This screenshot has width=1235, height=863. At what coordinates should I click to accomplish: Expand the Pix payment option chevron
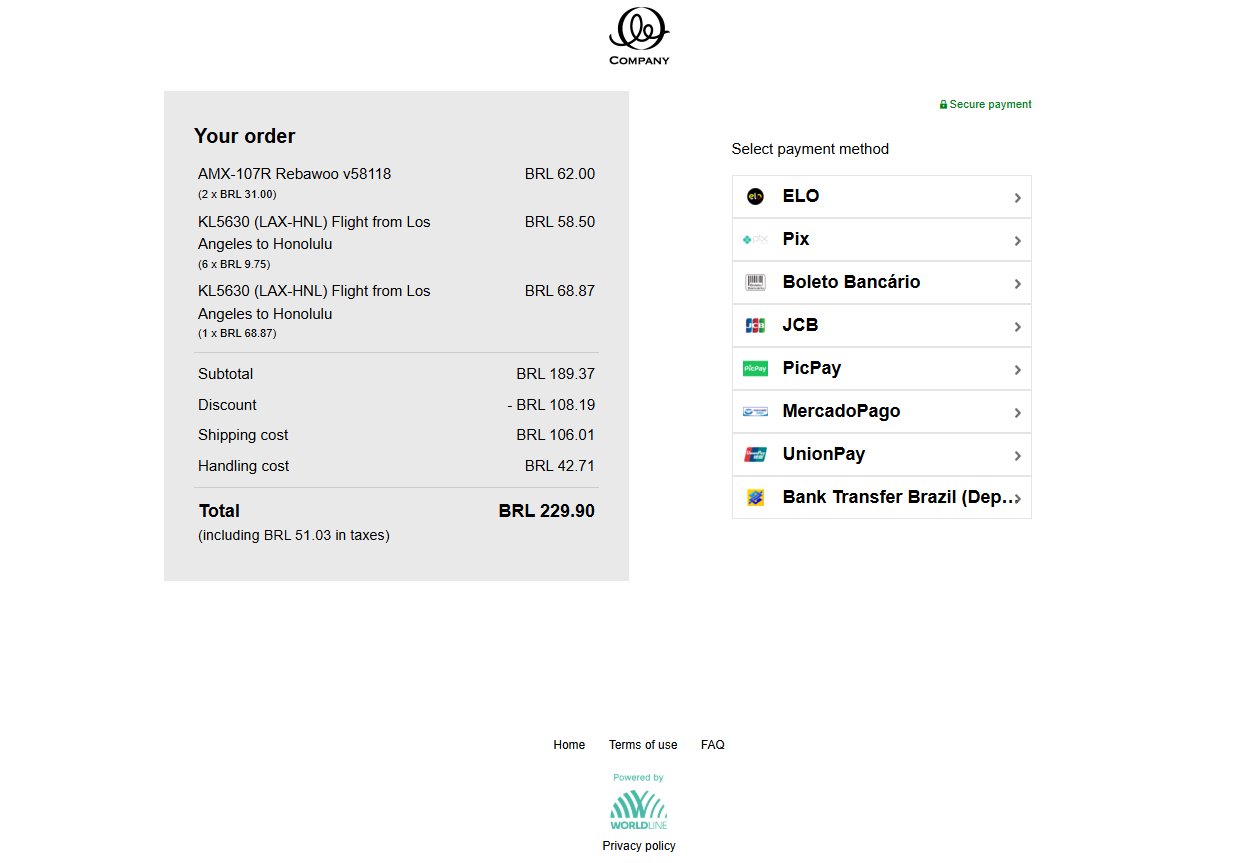[1017, 239]
